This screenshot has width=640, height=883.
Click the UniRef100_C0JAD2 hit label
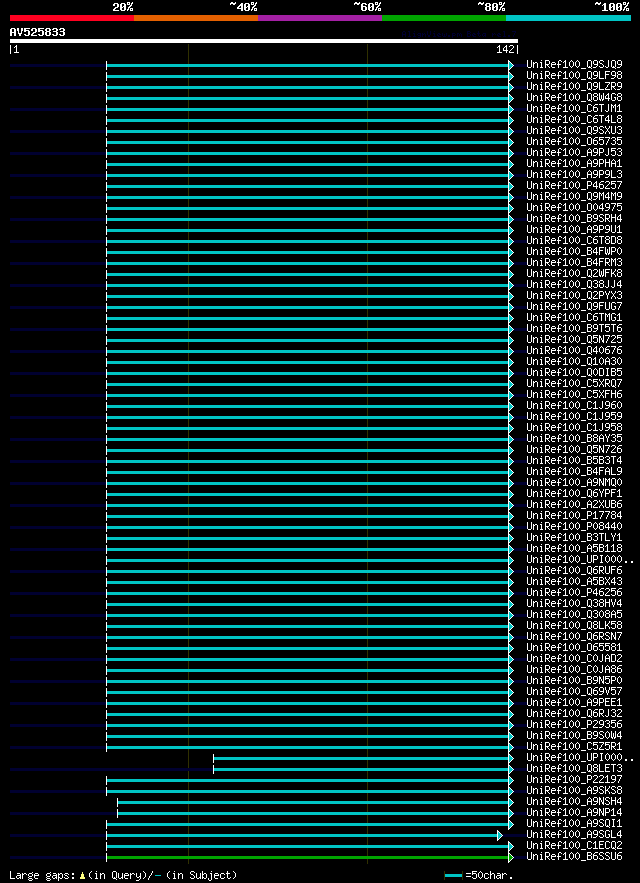(x=574, y=658)
